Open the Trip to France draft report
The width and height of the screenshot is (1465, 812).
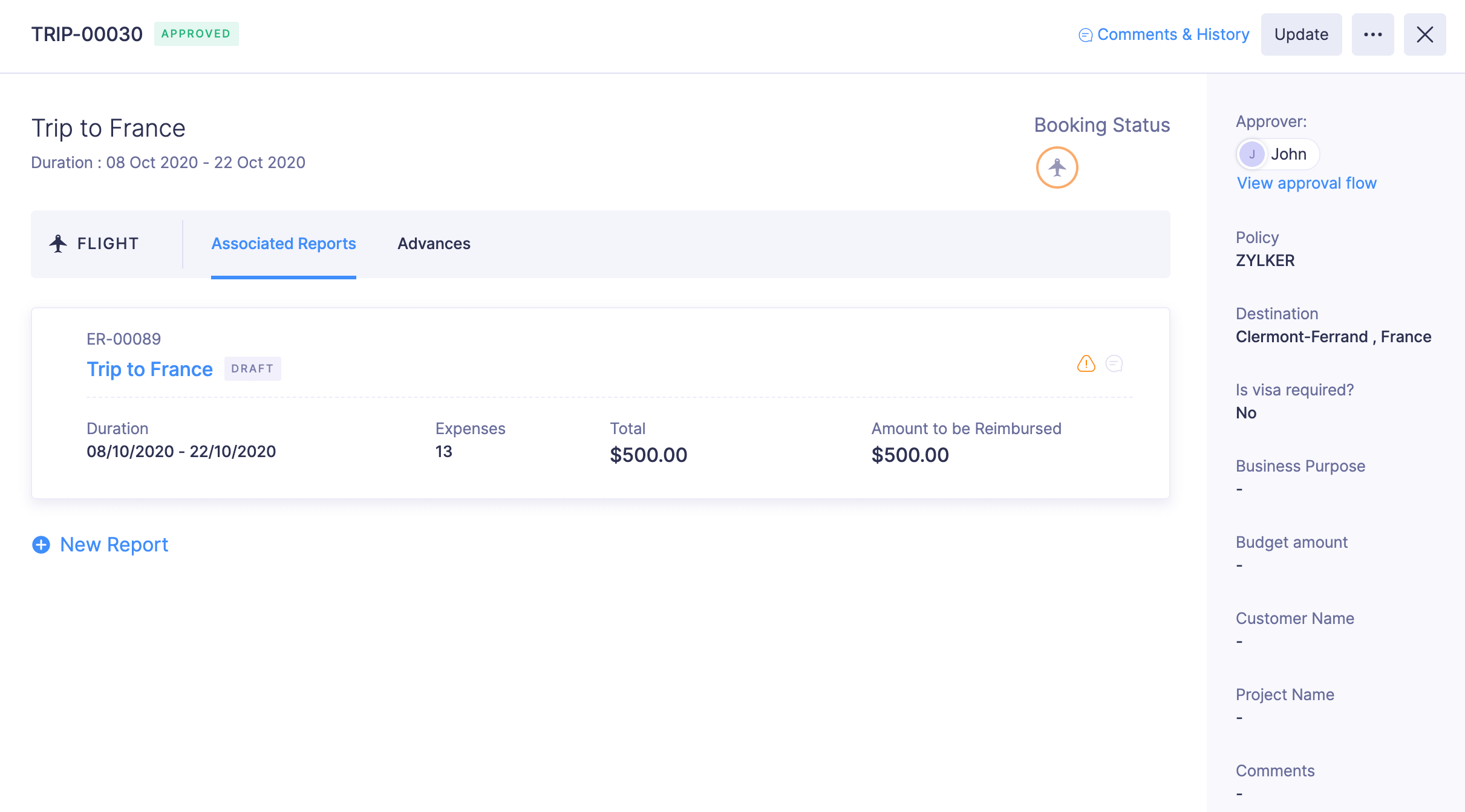pyautogui.click(x=149, y=368)
